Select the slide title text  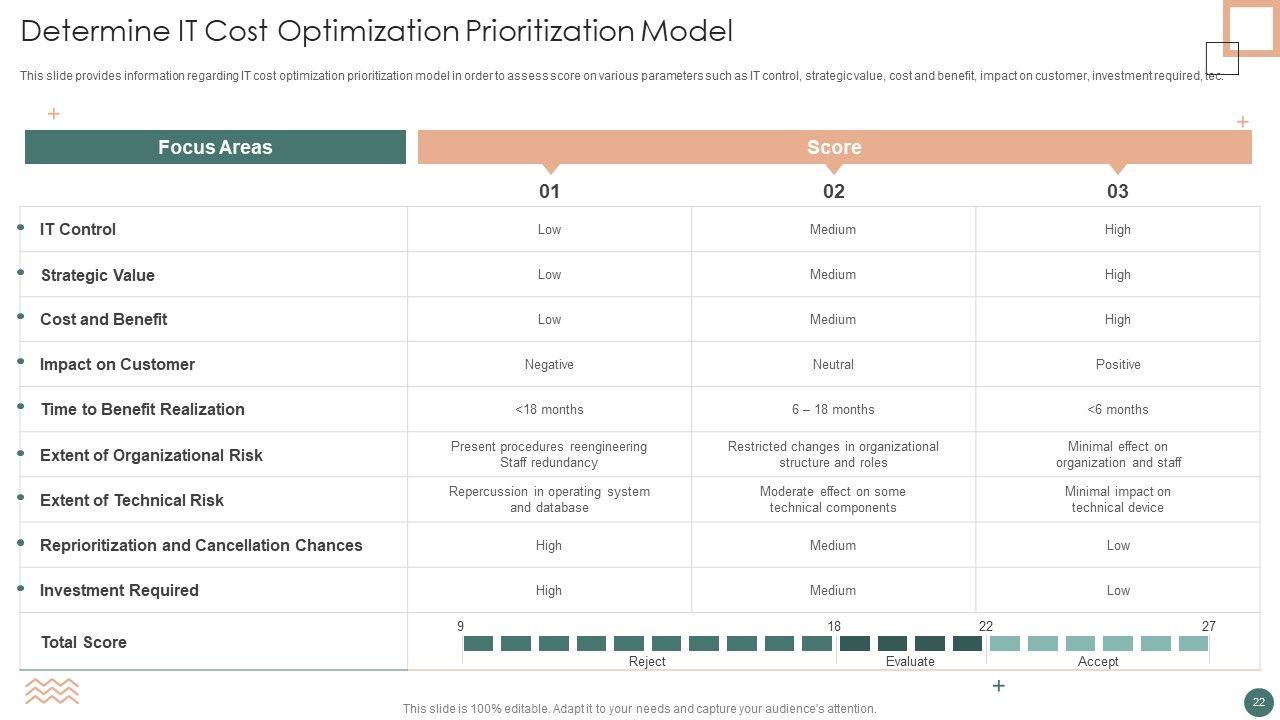(376, 31)
